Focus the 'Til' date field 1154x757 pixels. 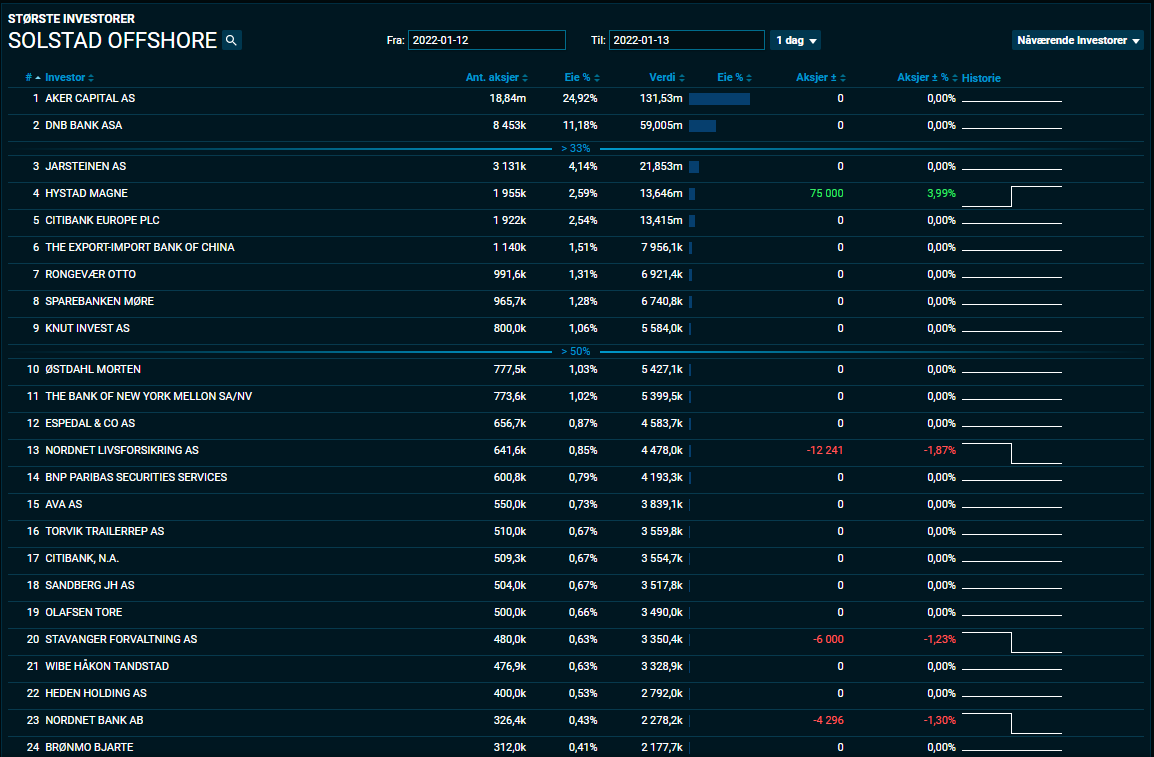pos(687,40)
